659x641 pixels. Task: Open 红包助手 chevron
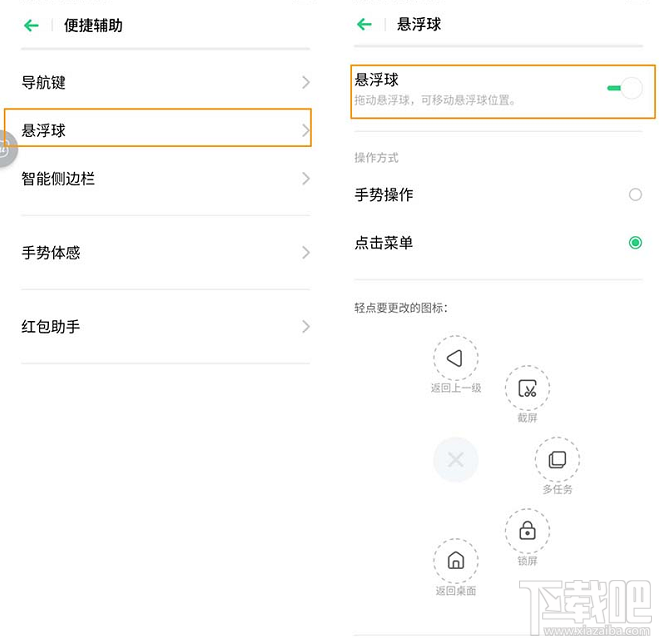(306, 327)
